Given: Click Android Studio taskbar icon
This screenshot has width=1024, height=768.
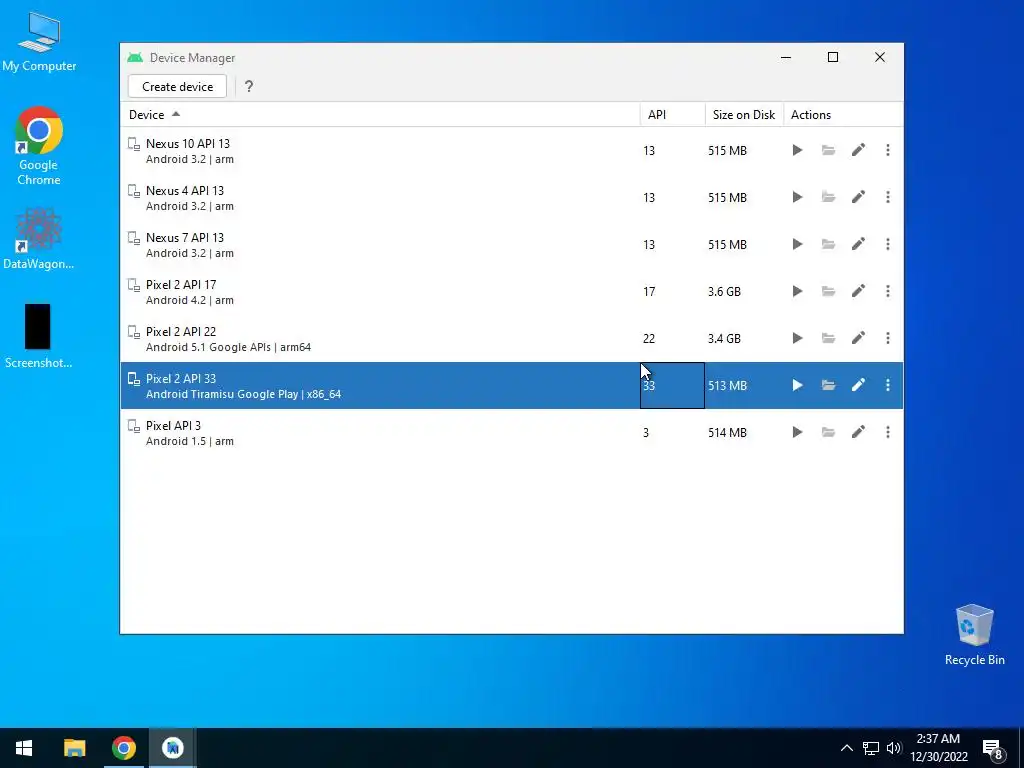Looking at the screenshot, I should 172,748.
